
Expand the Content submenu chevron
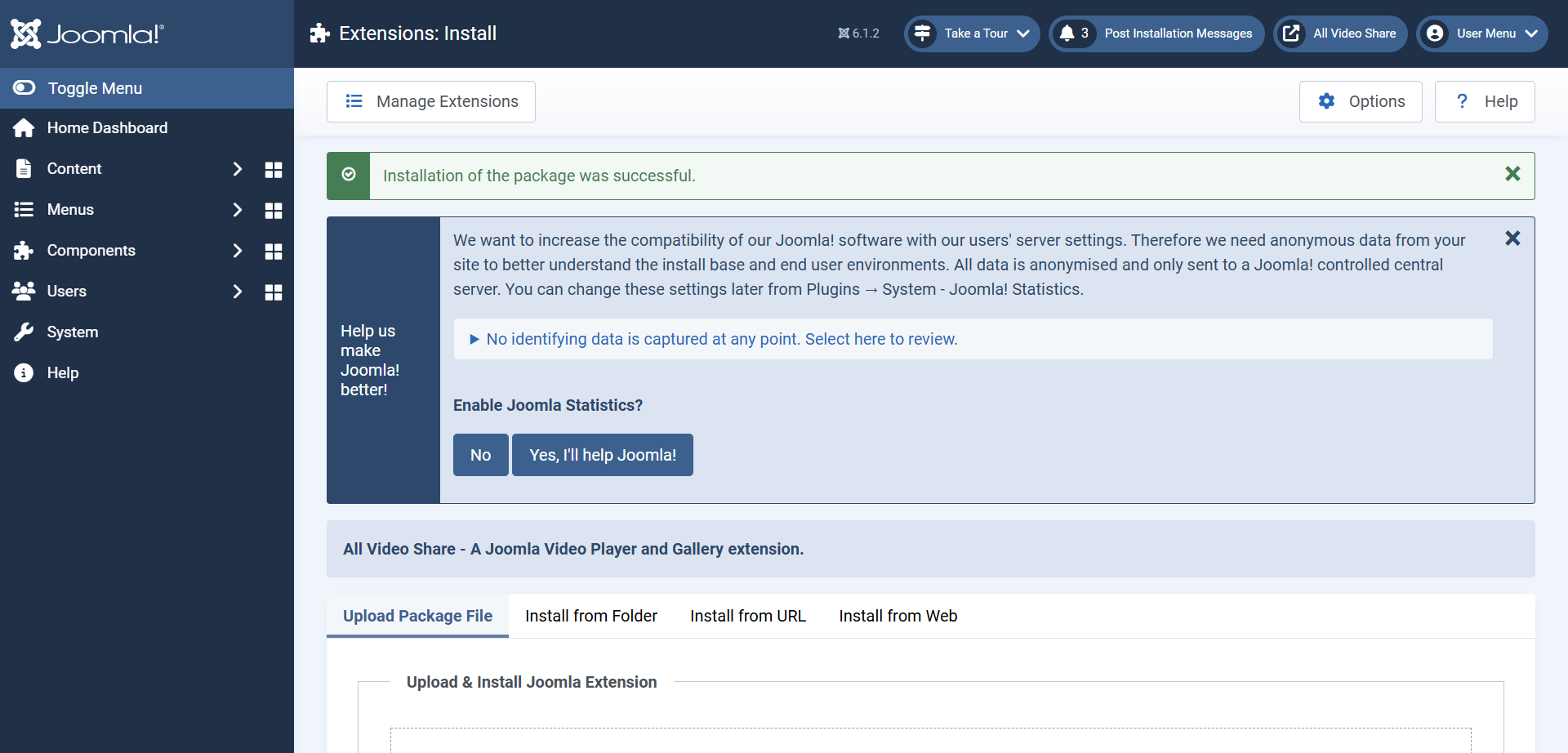tap(238, 169)
